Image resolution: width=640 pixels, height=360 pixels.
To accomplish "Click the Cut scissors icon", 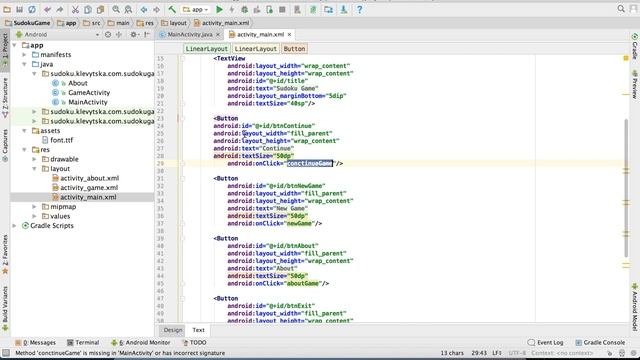I will click(75, 9).
